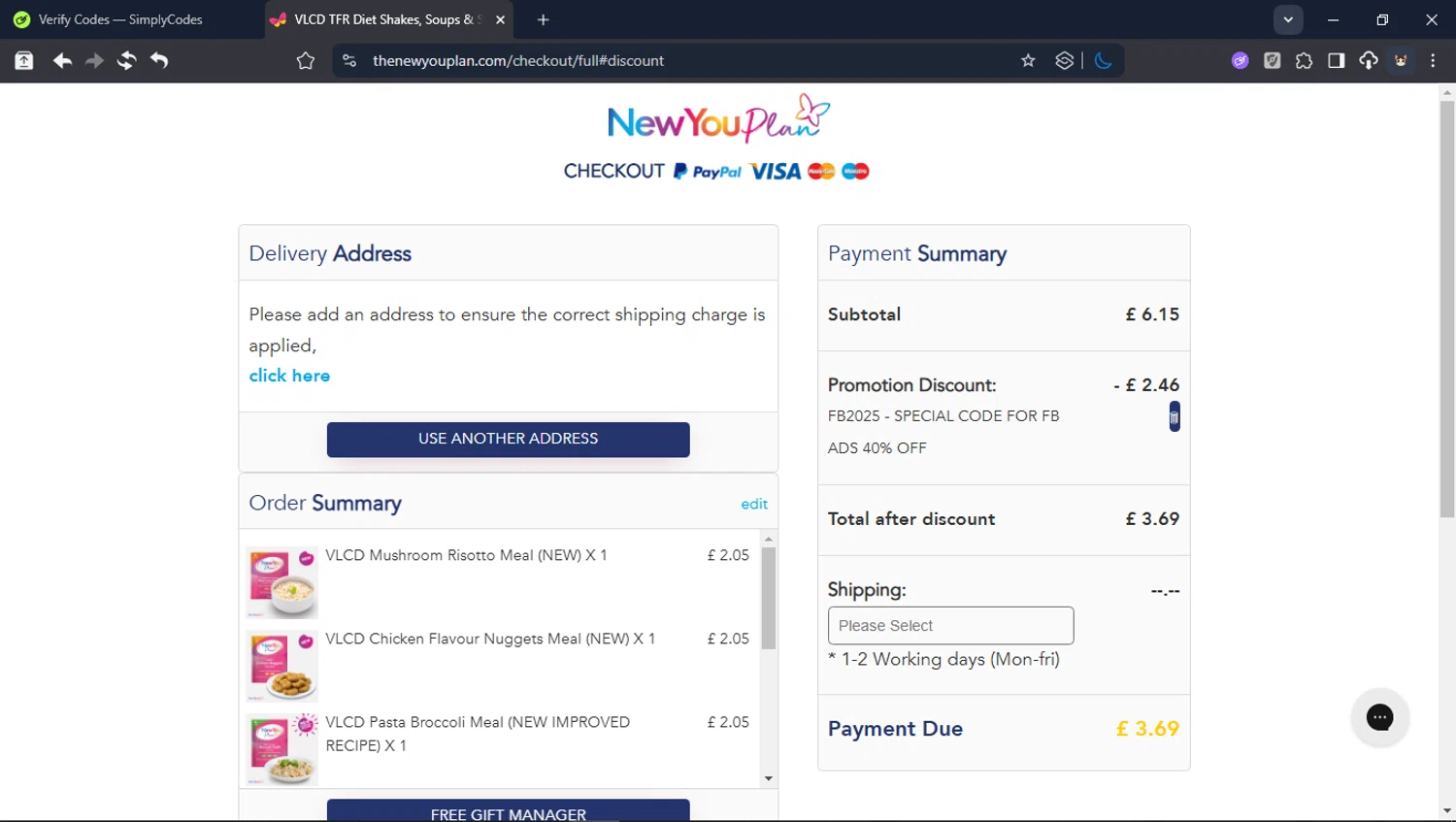Click the page scrollbar's bottom arrow

click(1446, 811)
